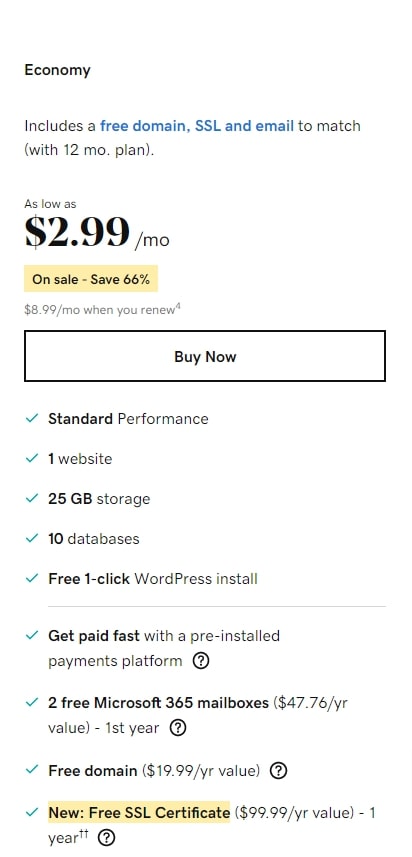Follow the free domain, SSL and email link
The image size is (412, 857).
(197, 126)
